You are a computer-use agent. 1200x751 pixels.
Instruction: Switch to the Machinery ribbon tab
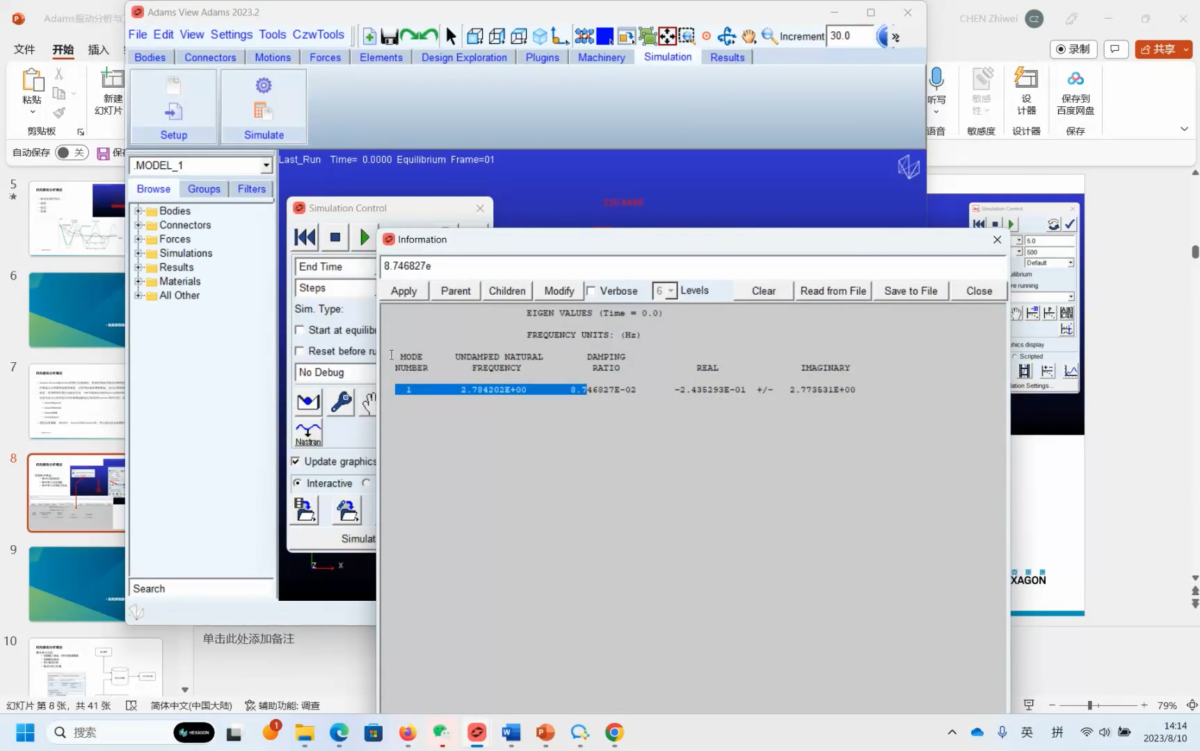pos(601,57)
